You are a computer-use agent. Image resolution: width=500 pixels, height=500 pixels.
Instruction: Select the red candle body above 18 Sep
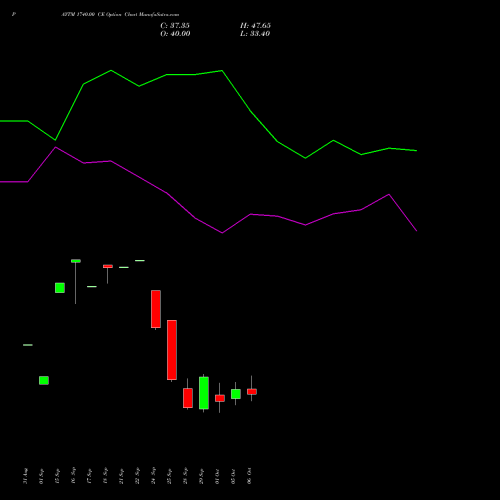point(108,266)
